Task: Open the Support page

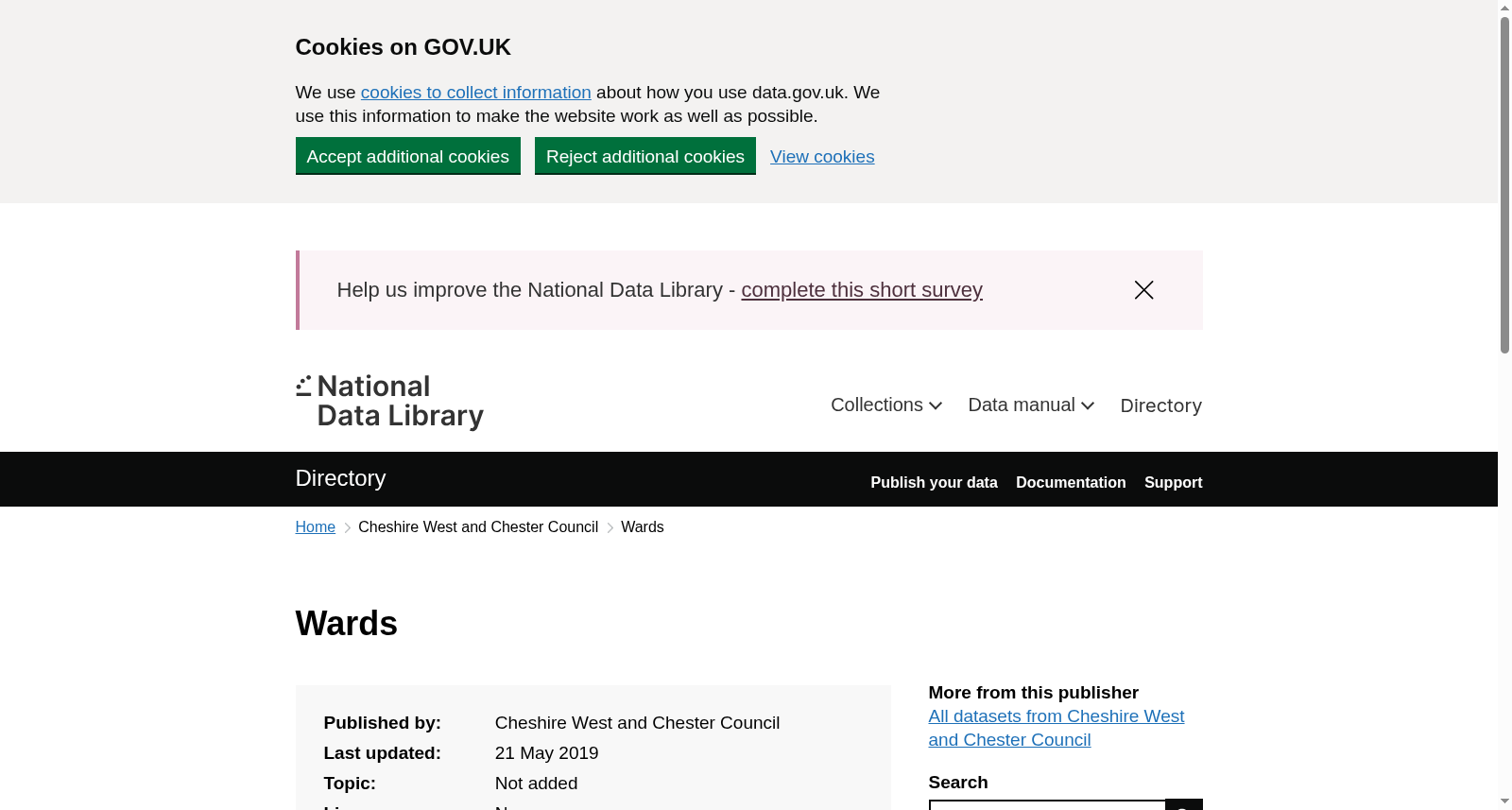Action: 1173,482
